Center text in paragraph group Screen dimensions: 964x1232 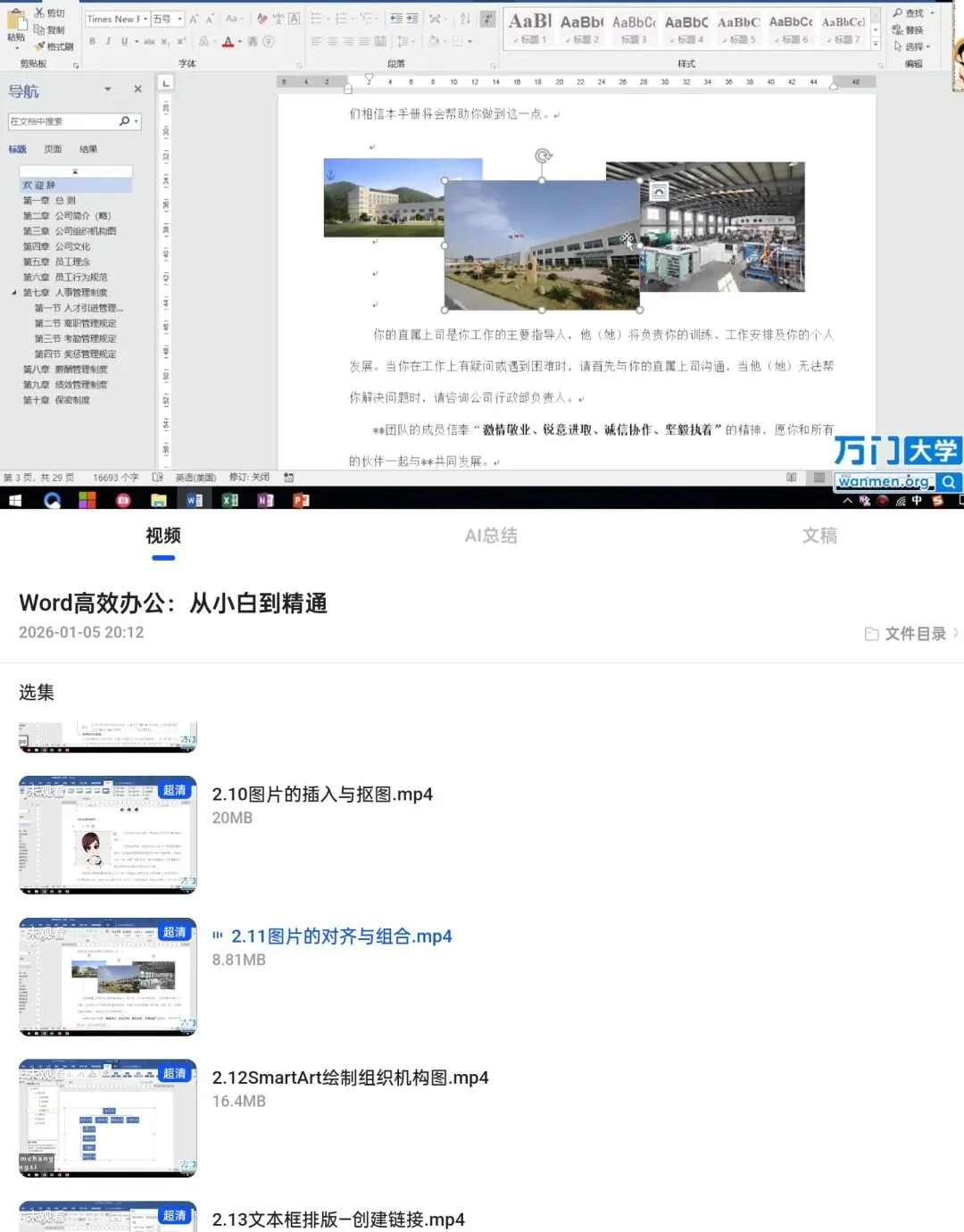click(x=332, y=41)
